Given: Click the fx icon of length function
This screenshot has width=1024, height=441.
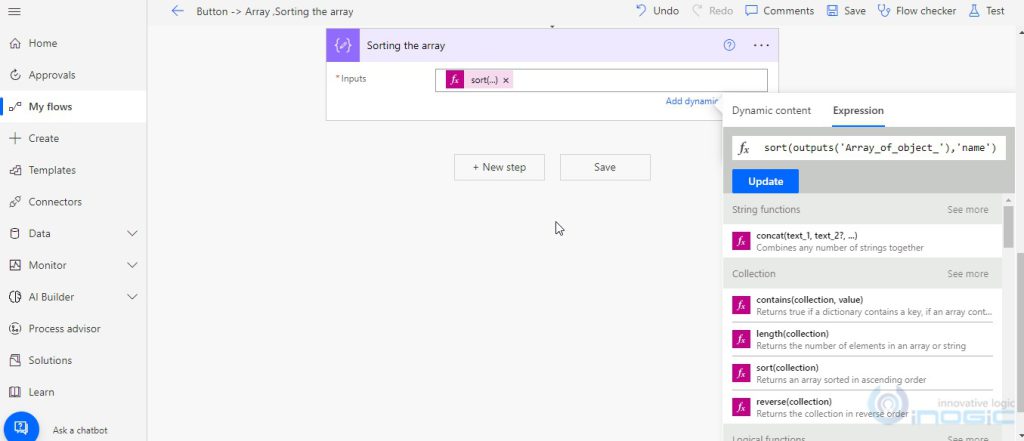Looking at the screenshot, I should pos(741,339).
